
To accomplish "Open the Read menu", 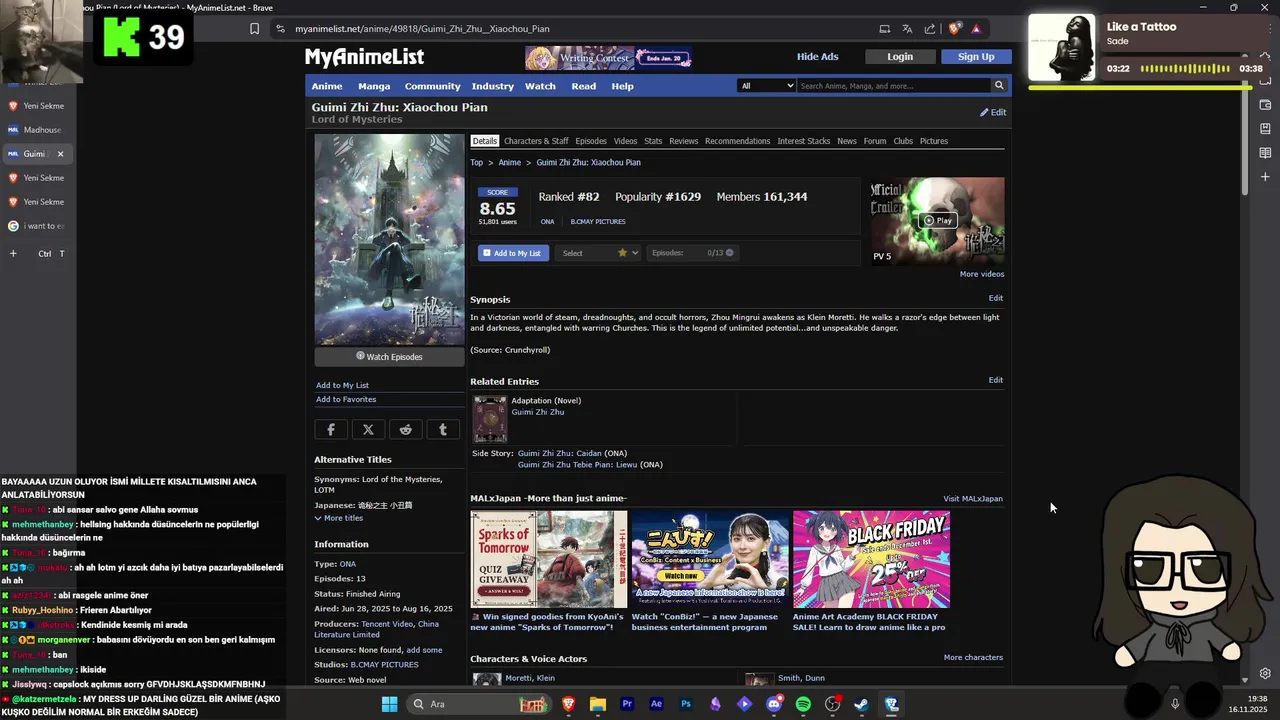I will 583,86.
